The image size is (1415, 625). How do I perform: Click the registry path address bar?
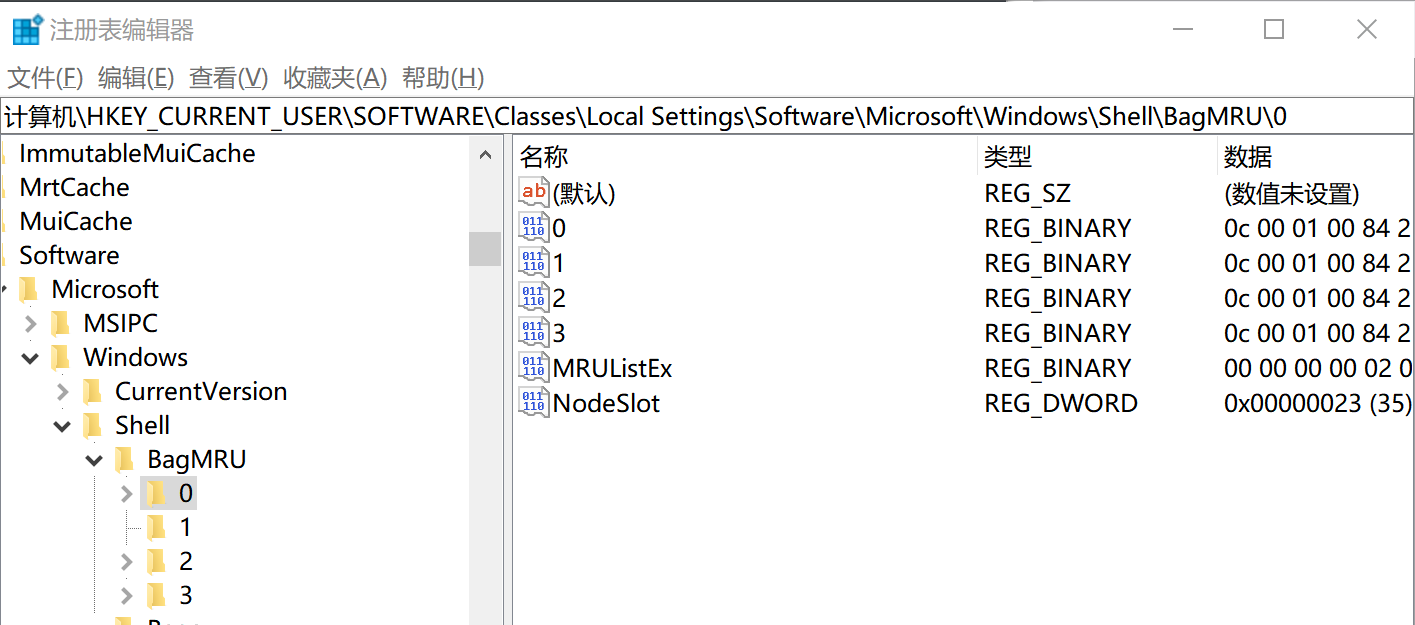point(707,116)
